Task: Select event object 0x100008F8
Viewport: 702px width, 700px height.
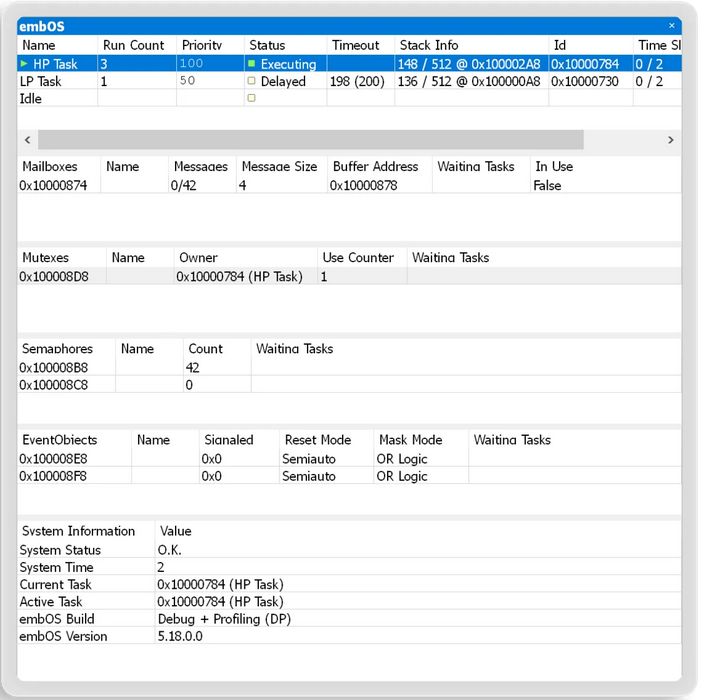Action: pyautogui.click(x=53, y=476)
